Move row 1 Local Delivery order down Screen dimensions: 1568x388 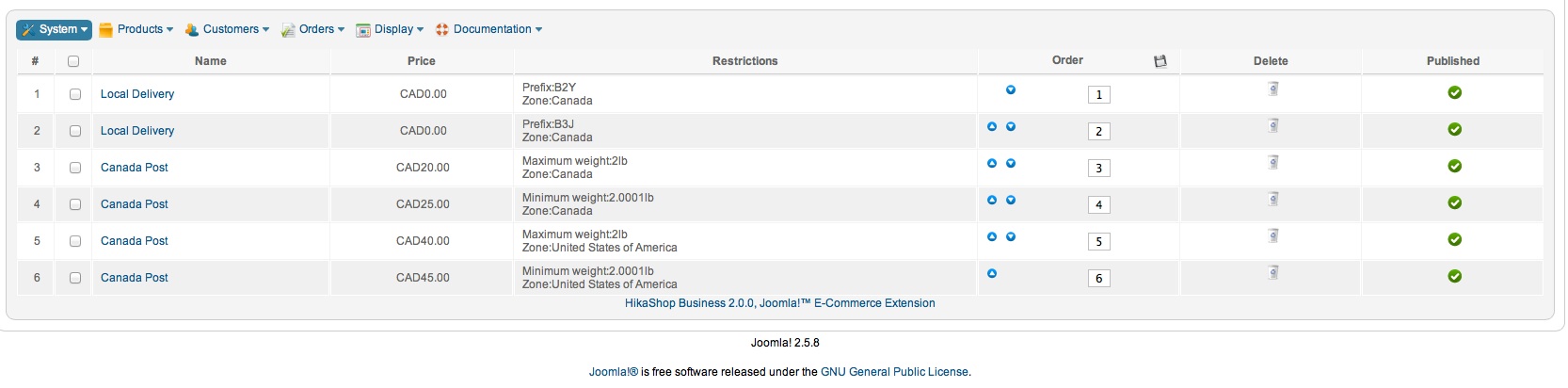(x=1011, y=90)
